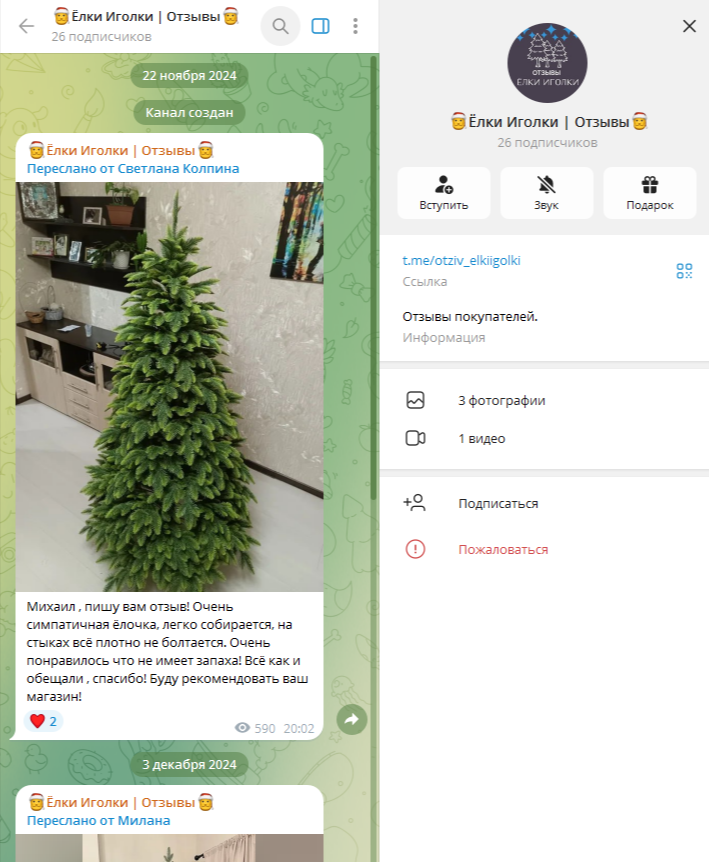Open the 1 видео media section
The image size is (709, 862).
coord(544,438)
